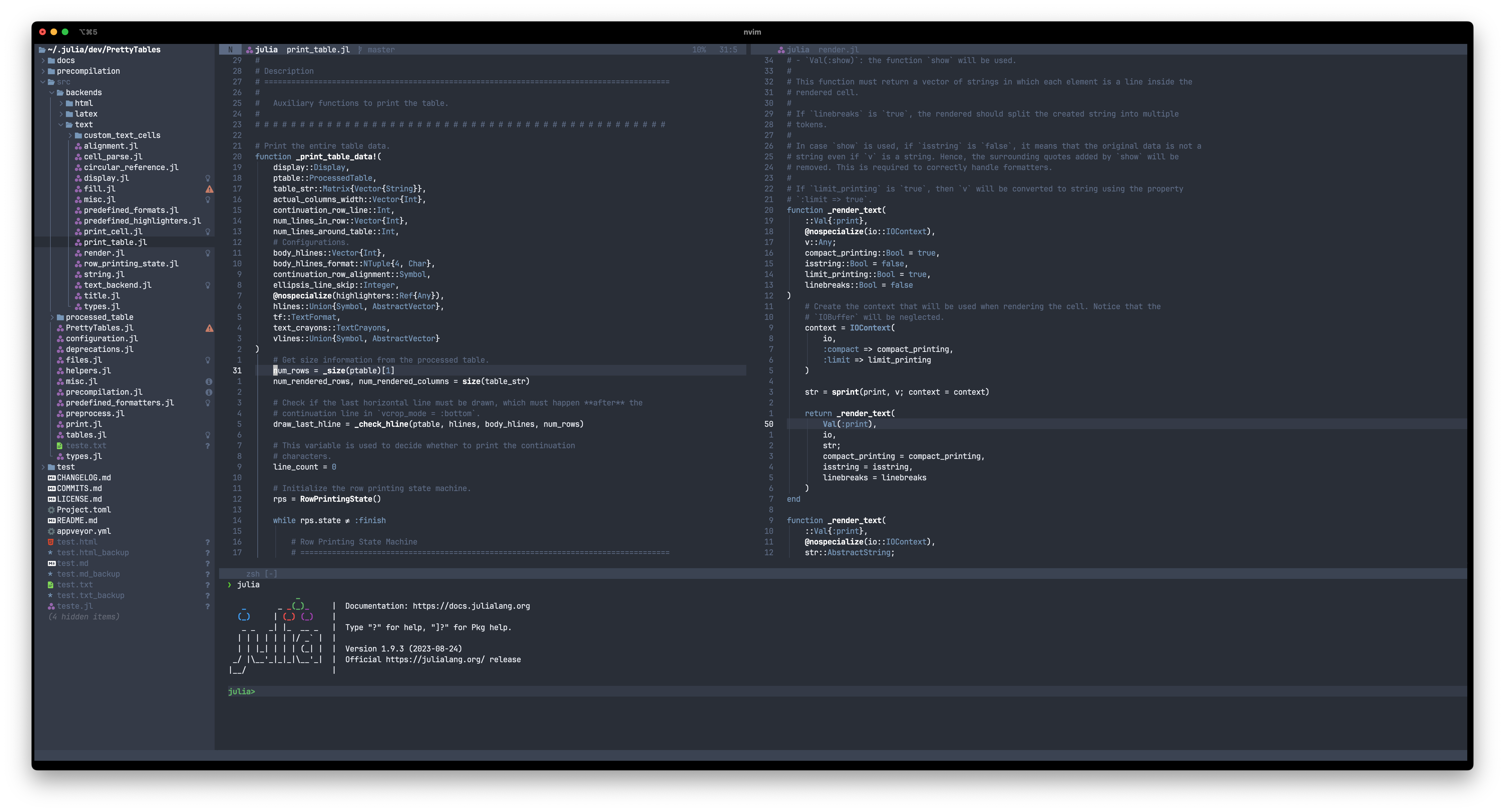The width and height of the screenshot is (1505, 812).
Task: Click the git branch icon next to master
Action: pos(360,50)
